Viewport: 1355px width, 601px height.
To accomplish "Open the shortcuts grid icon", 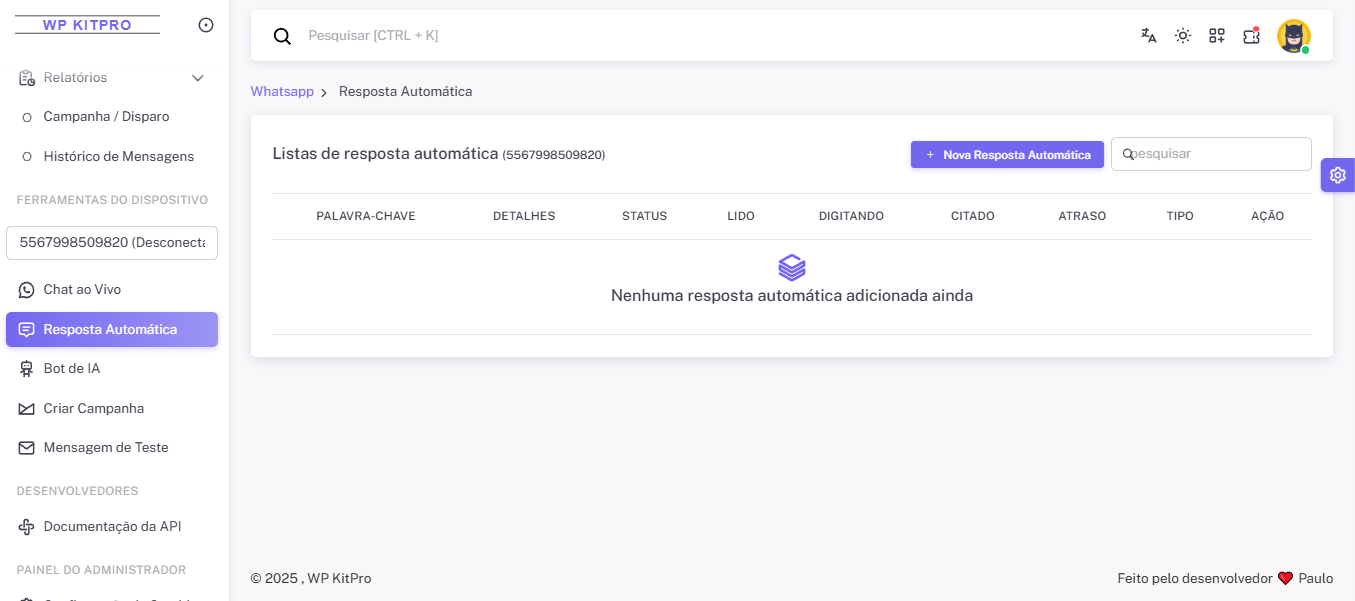I will [x=1216, y=35].
